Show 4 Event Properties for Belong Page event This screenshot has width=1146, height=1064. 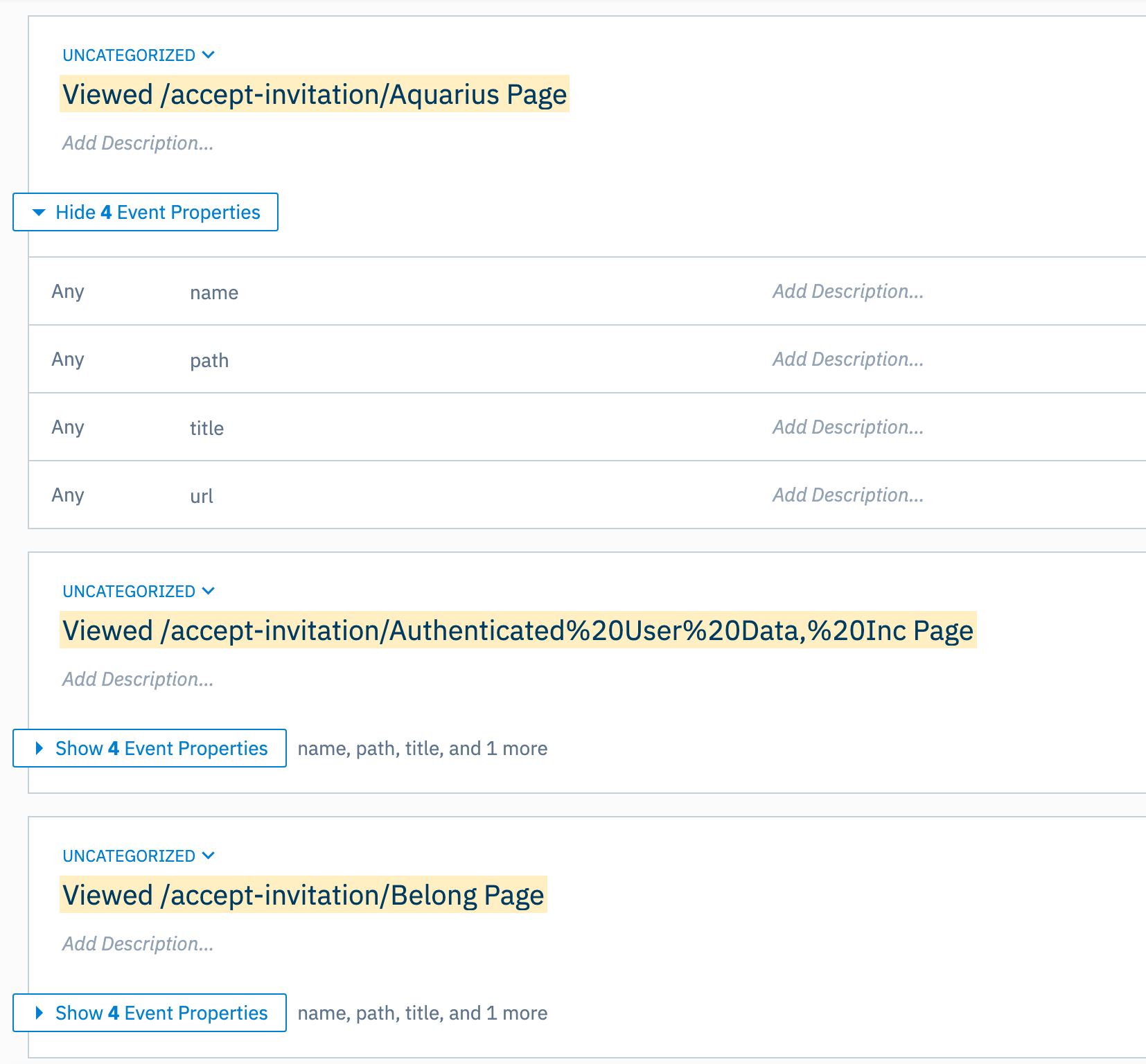[x=150, y=1013]
